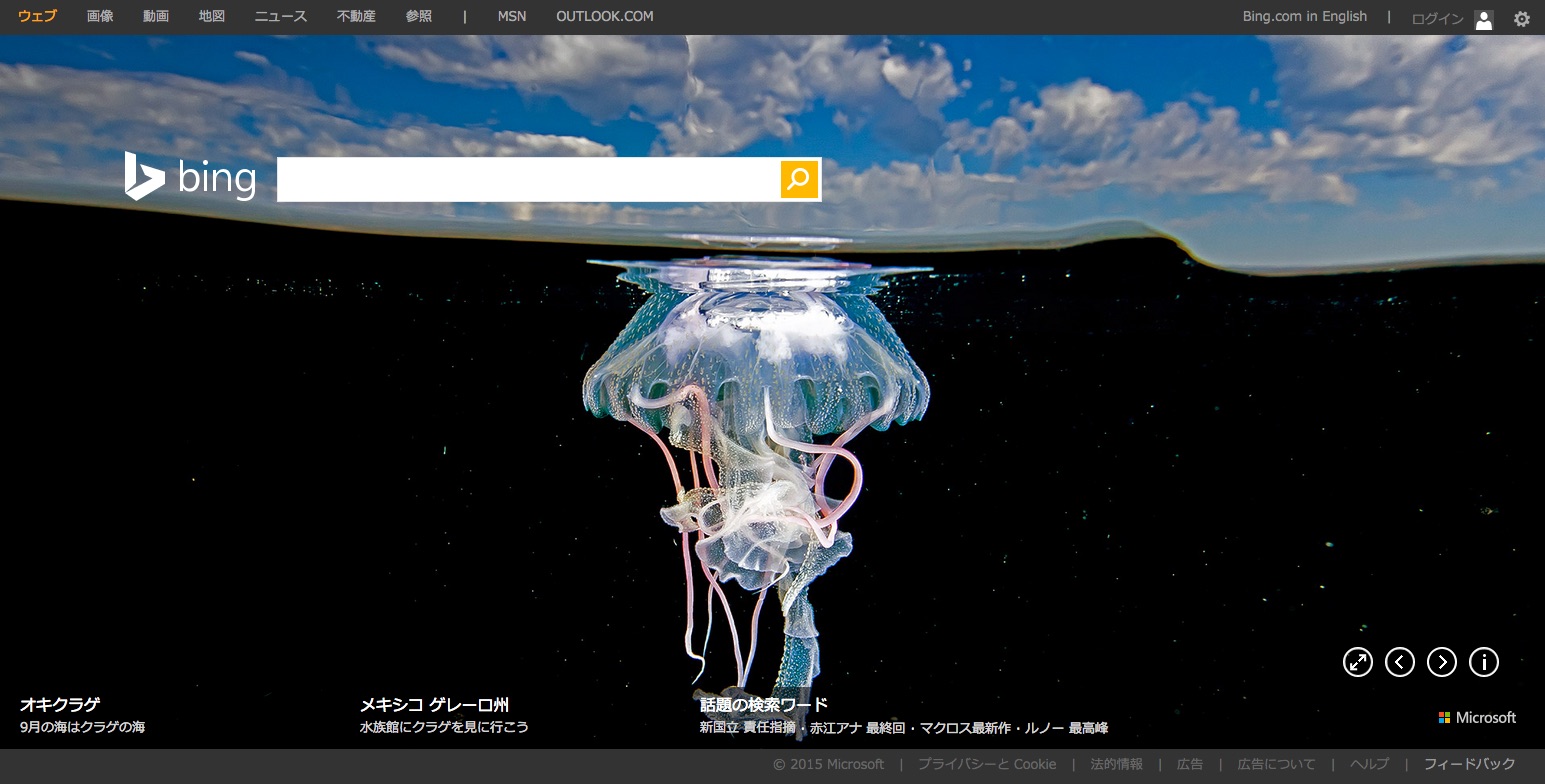
Task: Open the image info button
Action: (x=1484, y=662)
